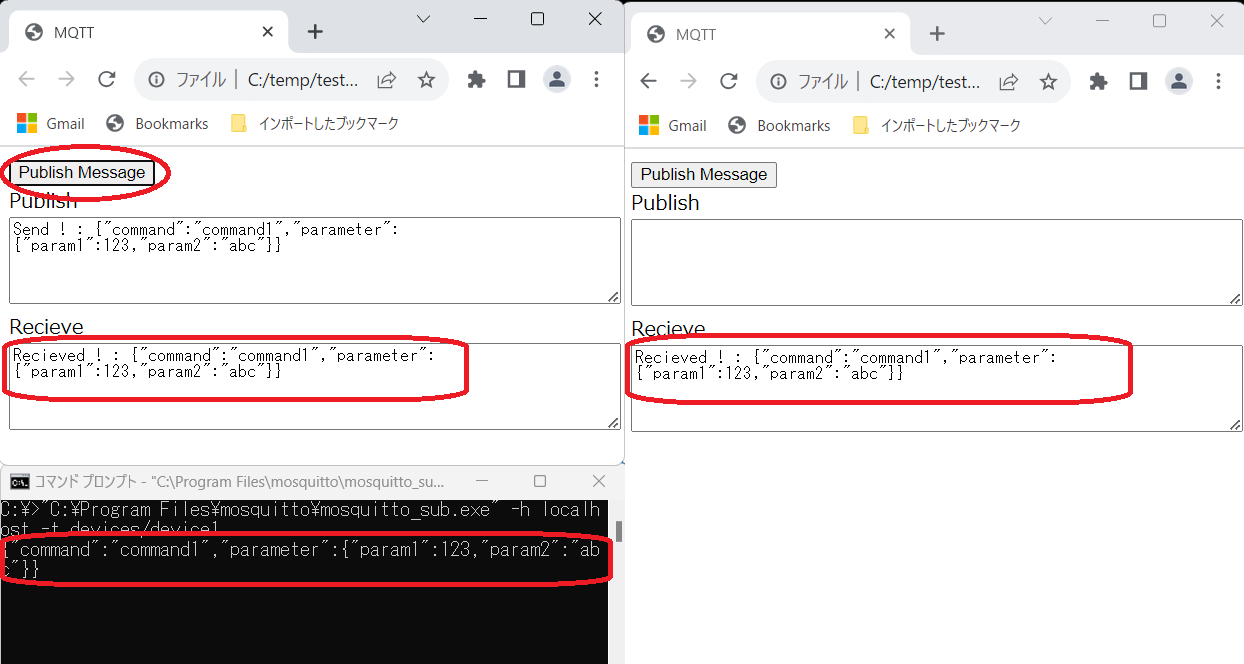Bookmark this page with star icon in left browser
The image size is (1244, 664).
[x=426, y=80]
